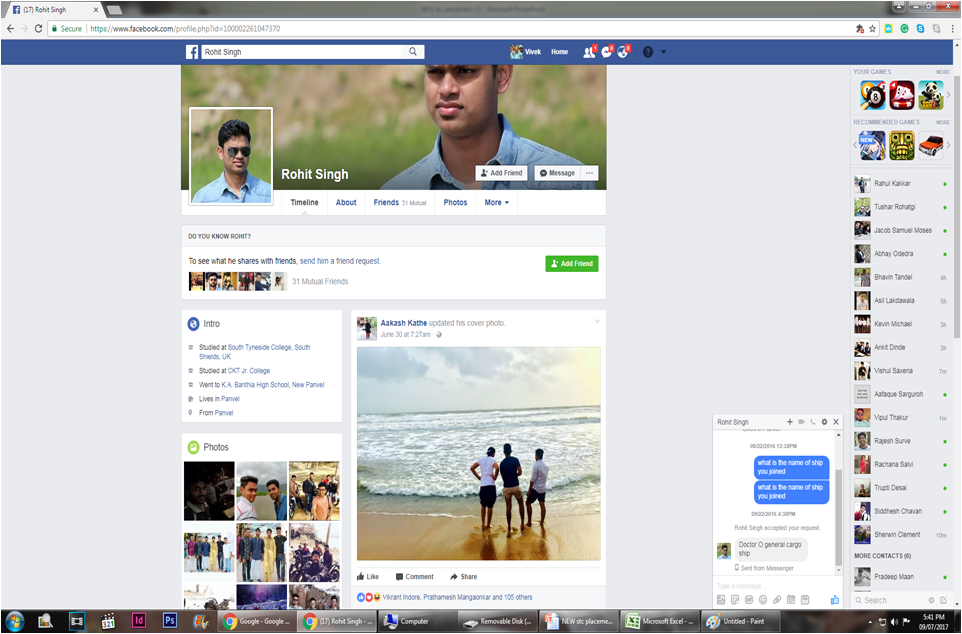Open the globe notifications icon

(x=623, y=52)
